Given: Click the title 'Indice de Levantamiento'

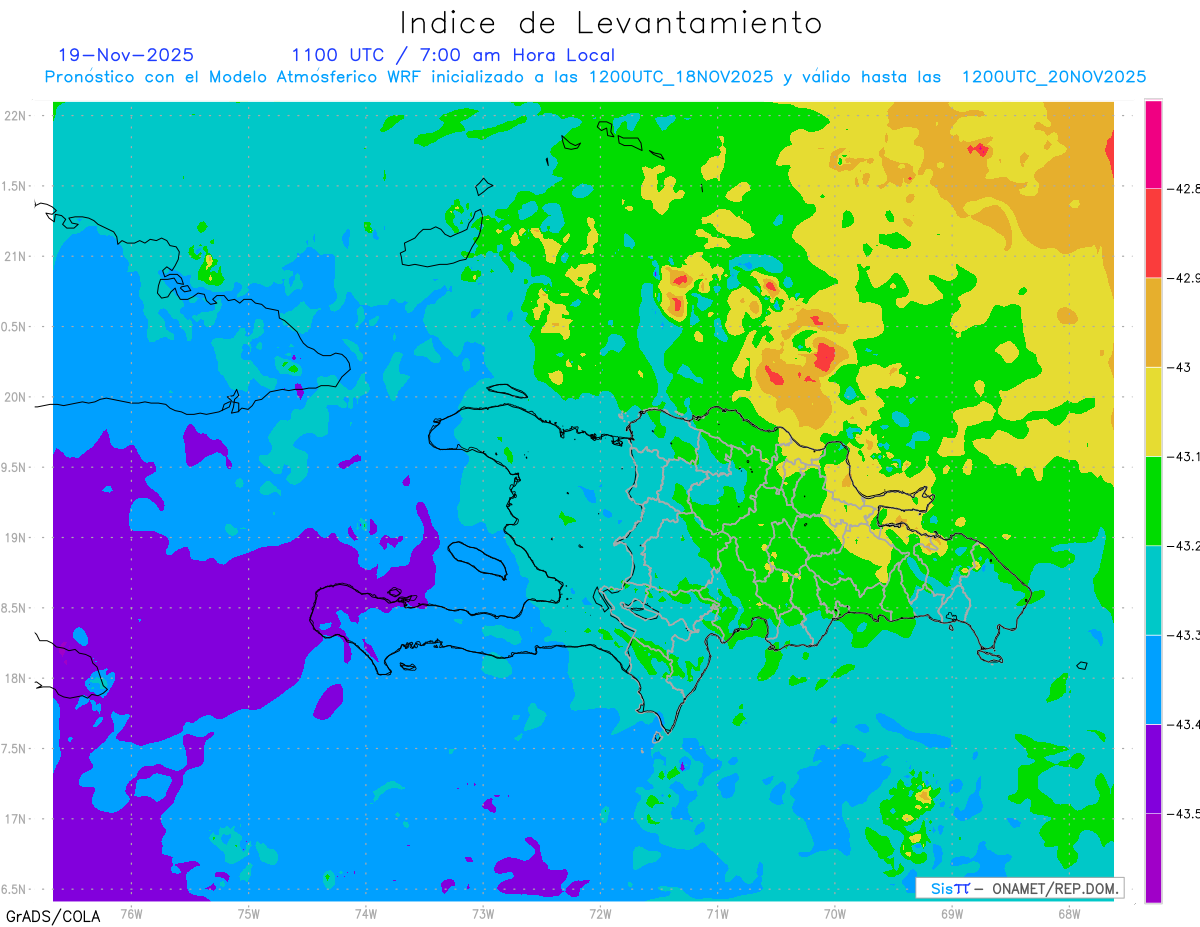Looking at the screenshot, I should (610, 23).
